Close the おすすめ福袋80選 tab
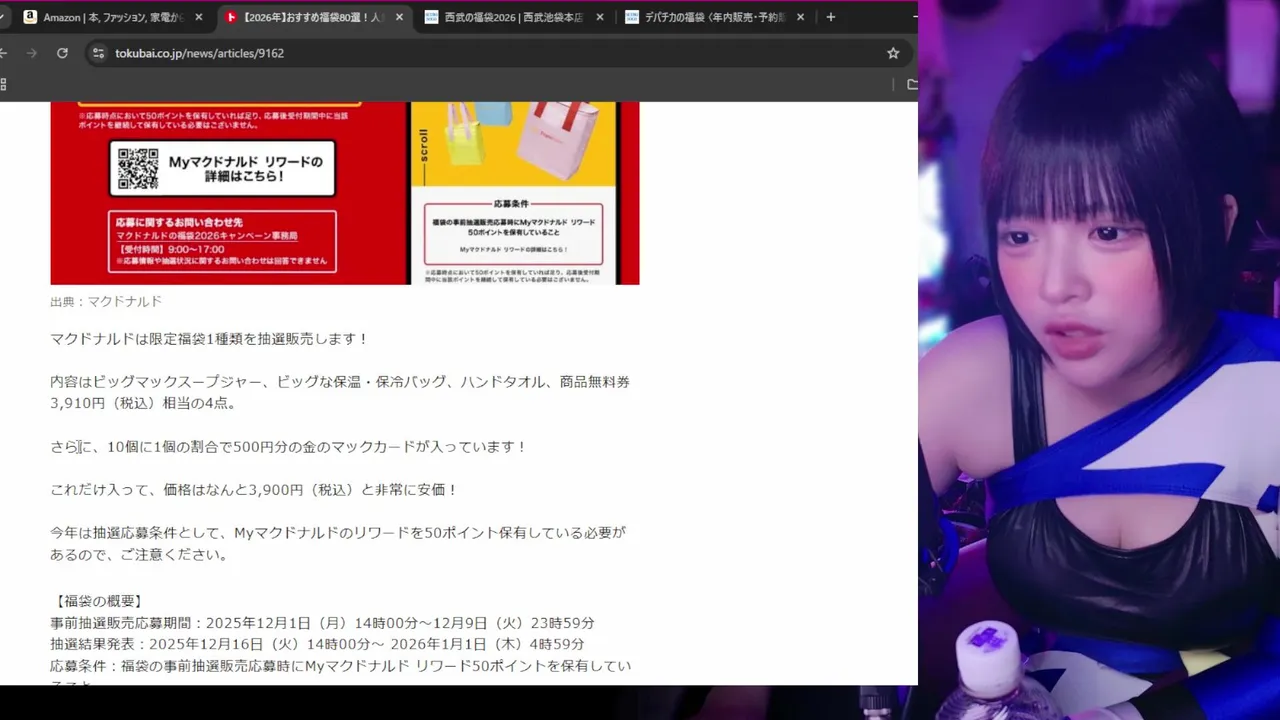 [400, 17]
